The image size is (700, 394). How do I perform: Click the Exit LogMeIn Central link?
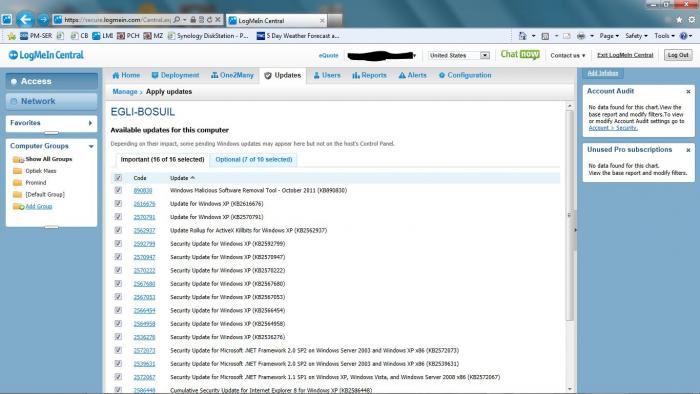point(625,55)
